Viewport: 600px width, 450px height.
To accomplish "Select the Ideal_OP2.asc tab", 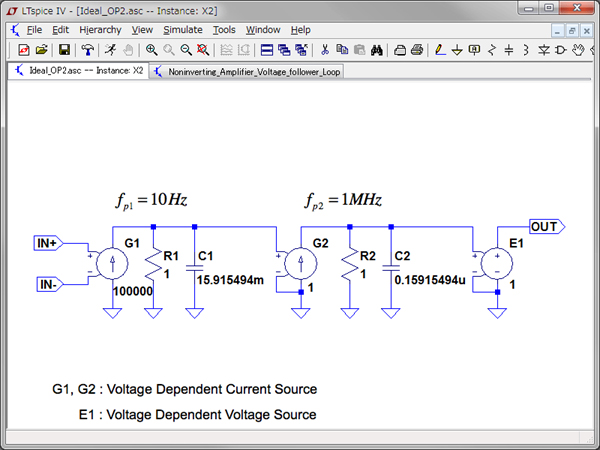I will [x=80, y=72].
